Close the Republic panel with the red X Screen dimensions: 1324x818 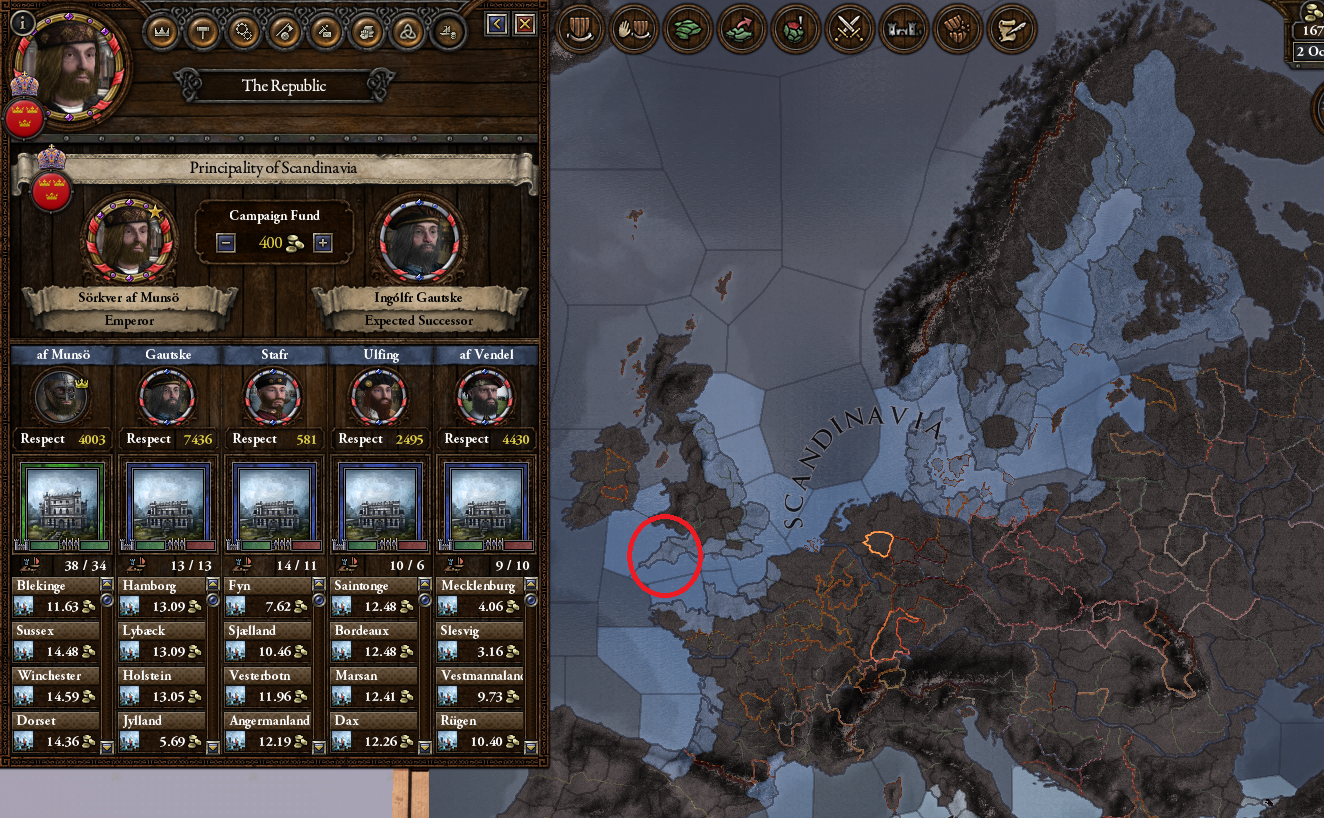click(x=524, y=24)
